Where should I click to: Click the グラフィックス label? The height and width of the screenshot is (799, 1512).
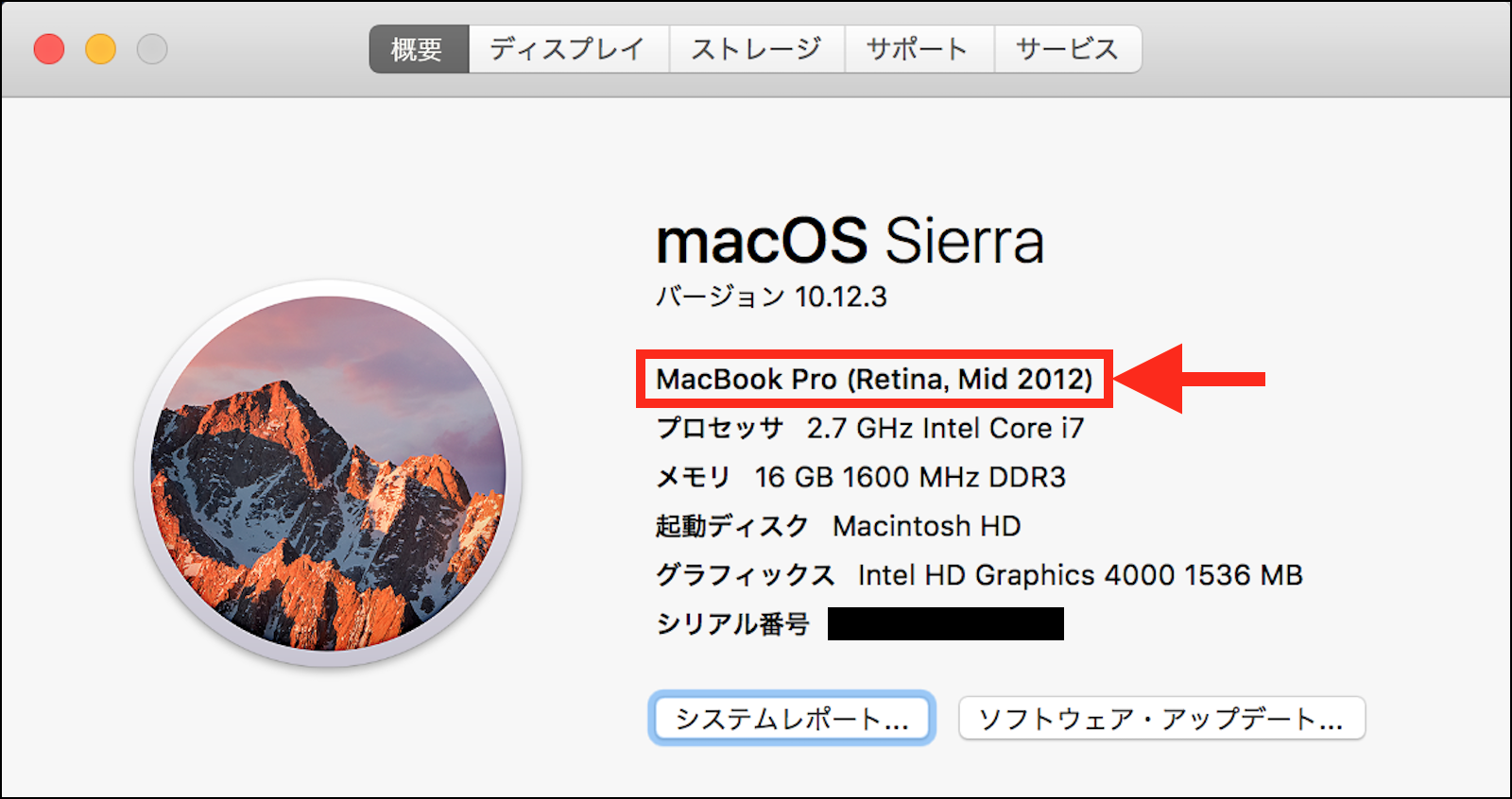pos(746,575)
